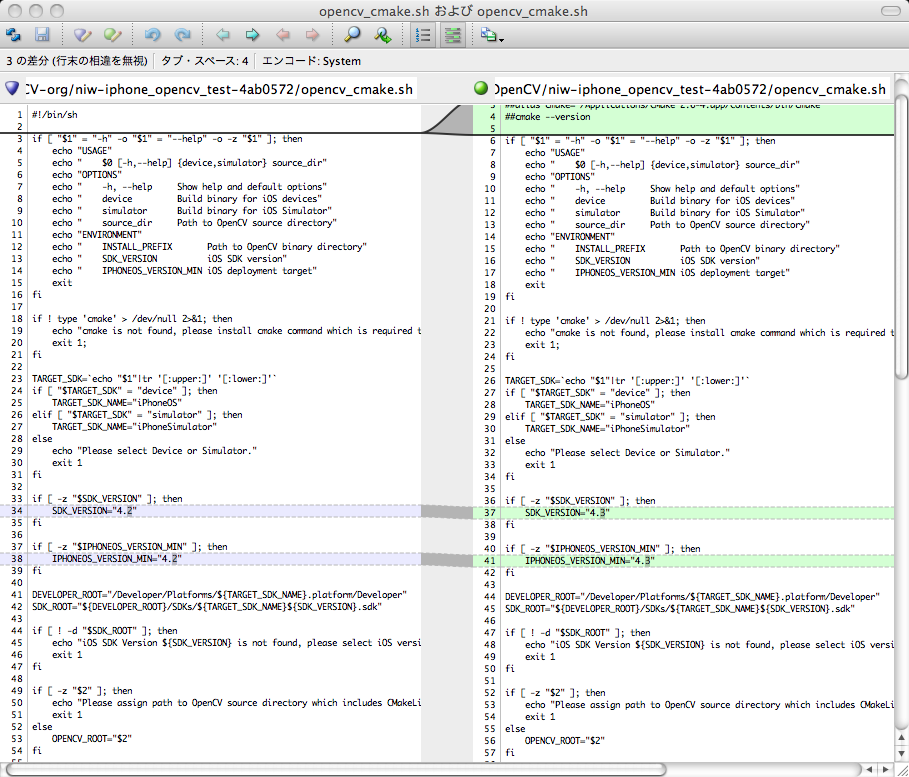Click the Redo arrow icon
The image size is (909, 777).
click(x=183, y=35)
